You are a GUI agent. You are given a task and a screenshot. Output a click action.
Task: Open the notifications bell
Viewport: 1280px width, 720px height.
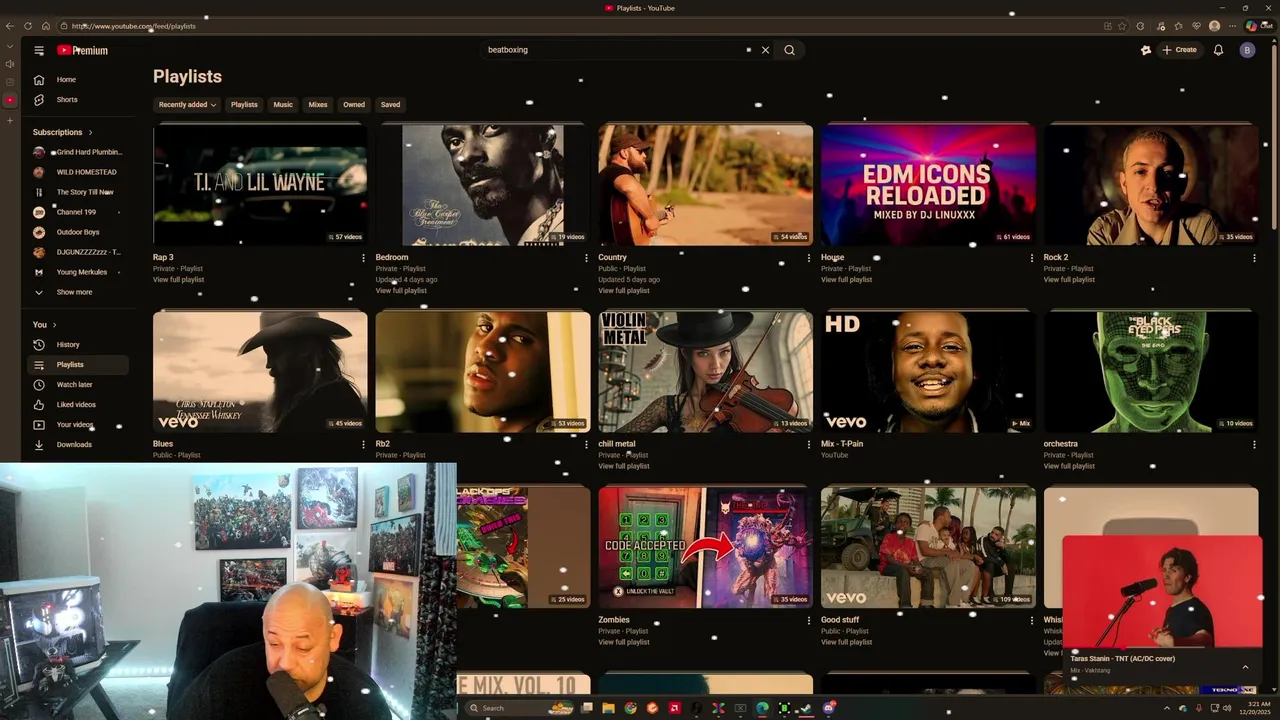pos(1218,50)
